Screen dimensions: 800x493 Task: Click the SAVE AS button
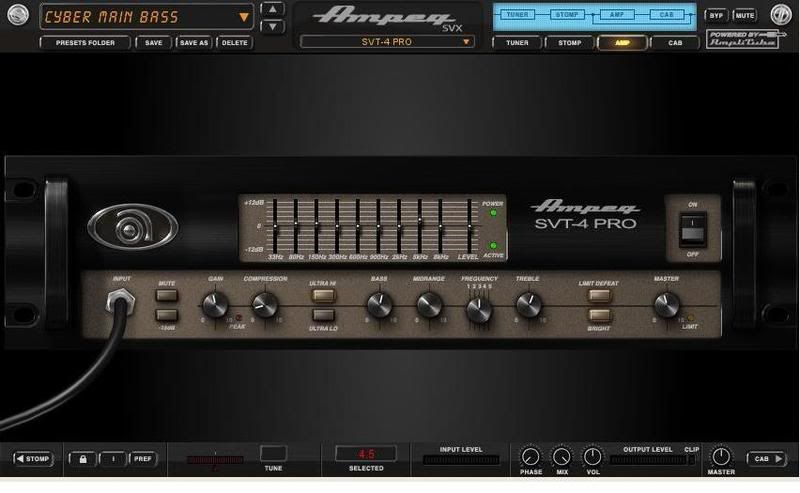click(x=194, y=43)
